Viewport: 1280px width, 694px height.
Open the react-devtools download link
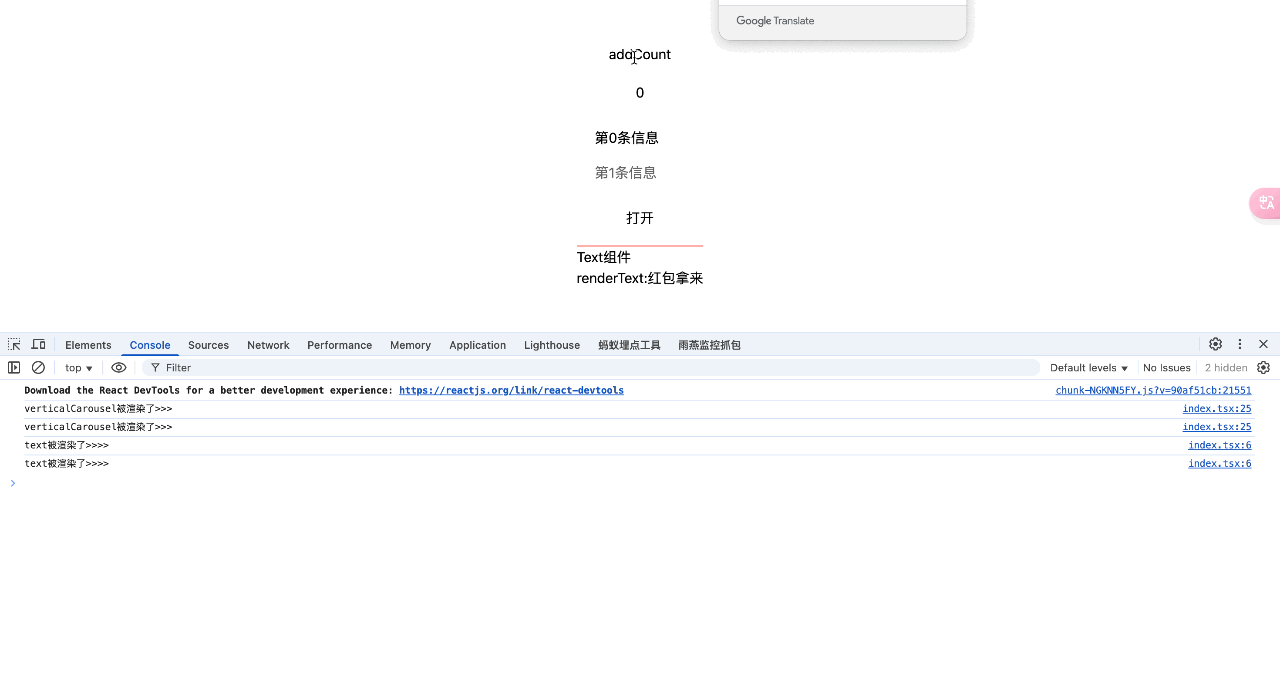(x=511, y=390)
